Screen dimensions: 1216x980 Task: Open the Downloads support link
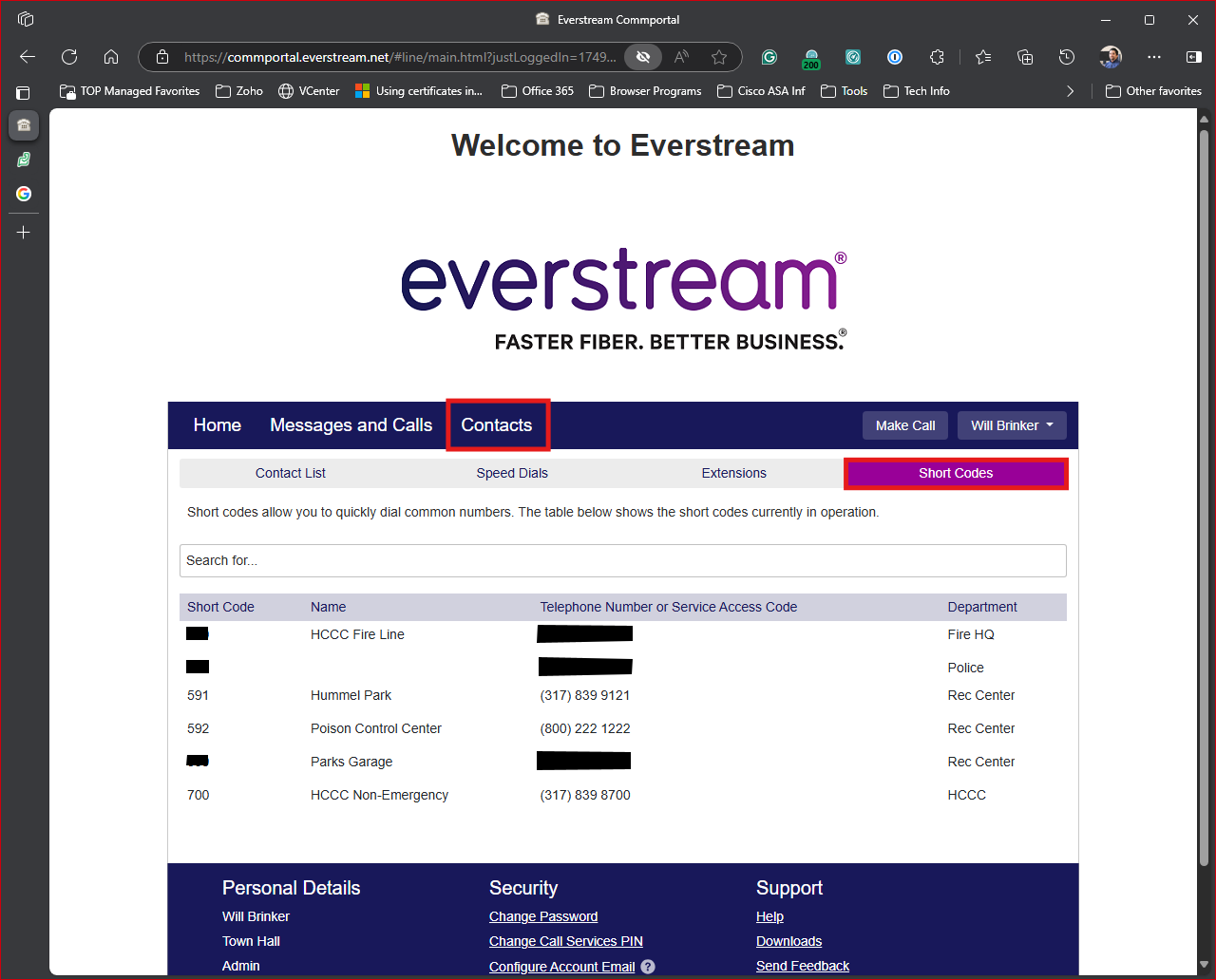coord(789,941)
